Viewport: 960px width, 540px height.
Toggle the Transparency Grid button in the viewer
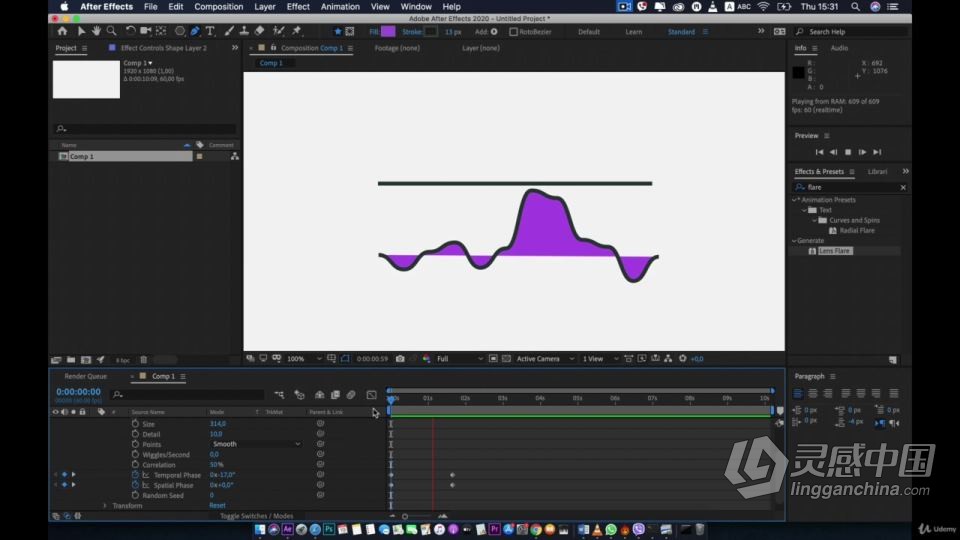[x=506, y=359]
